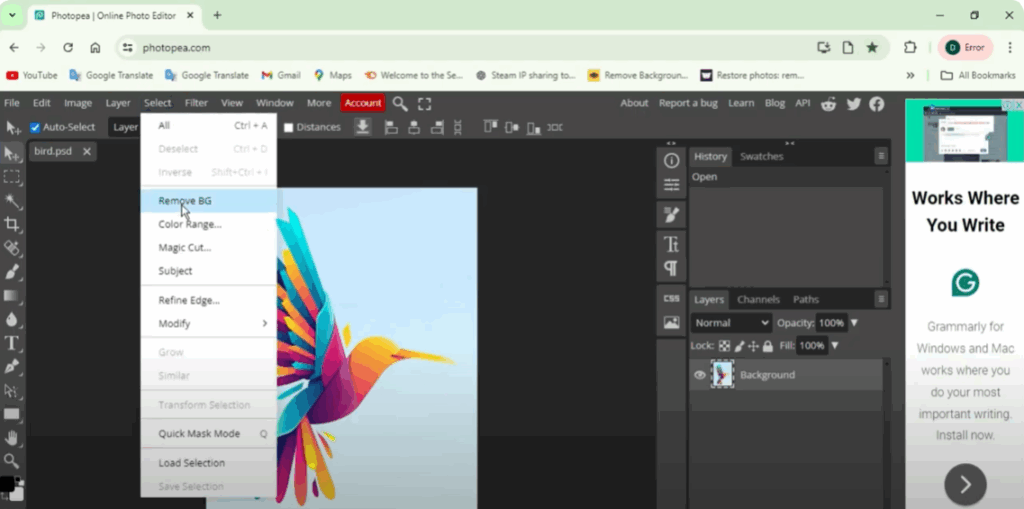Switch to the Channels tab
The height and width of the screenshot is (509, 1024).
(x=758, y=299)
